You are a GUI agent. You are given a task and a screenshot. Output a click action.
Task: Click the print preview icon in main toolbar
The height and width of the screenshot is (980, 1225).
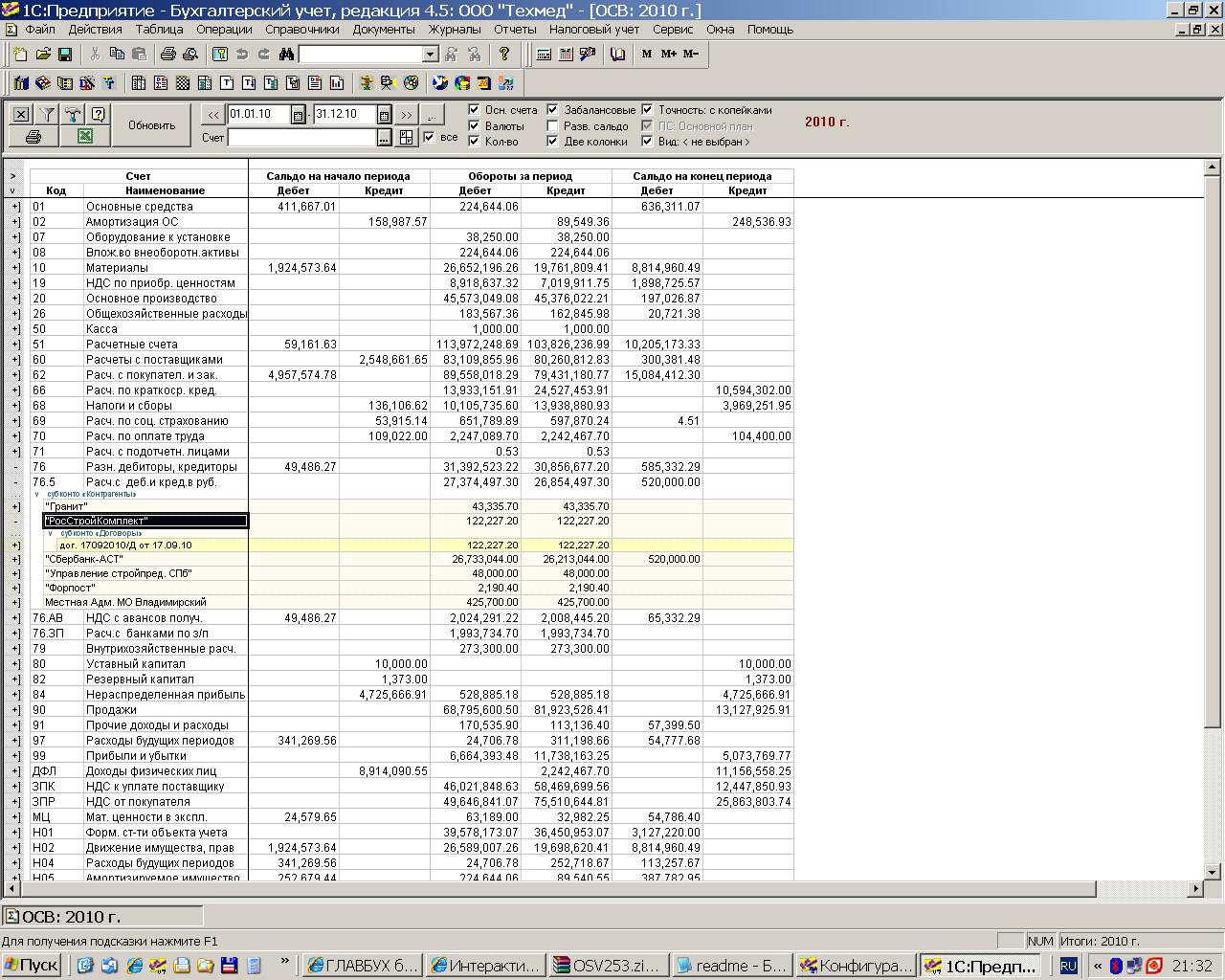point(189,55)
